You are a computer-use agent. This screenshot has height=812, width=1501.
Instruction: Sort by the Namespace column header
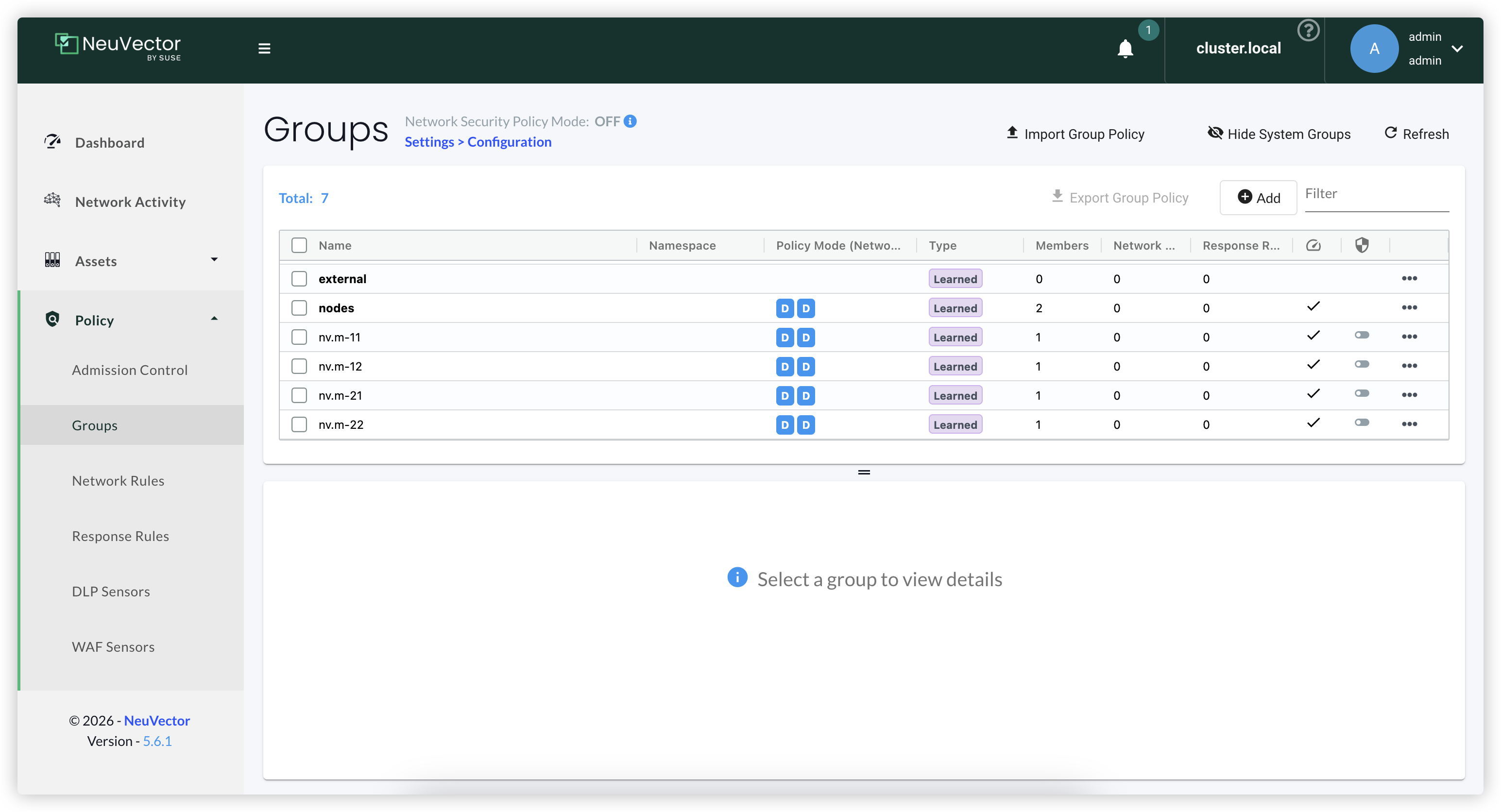(x=682, y=245)
